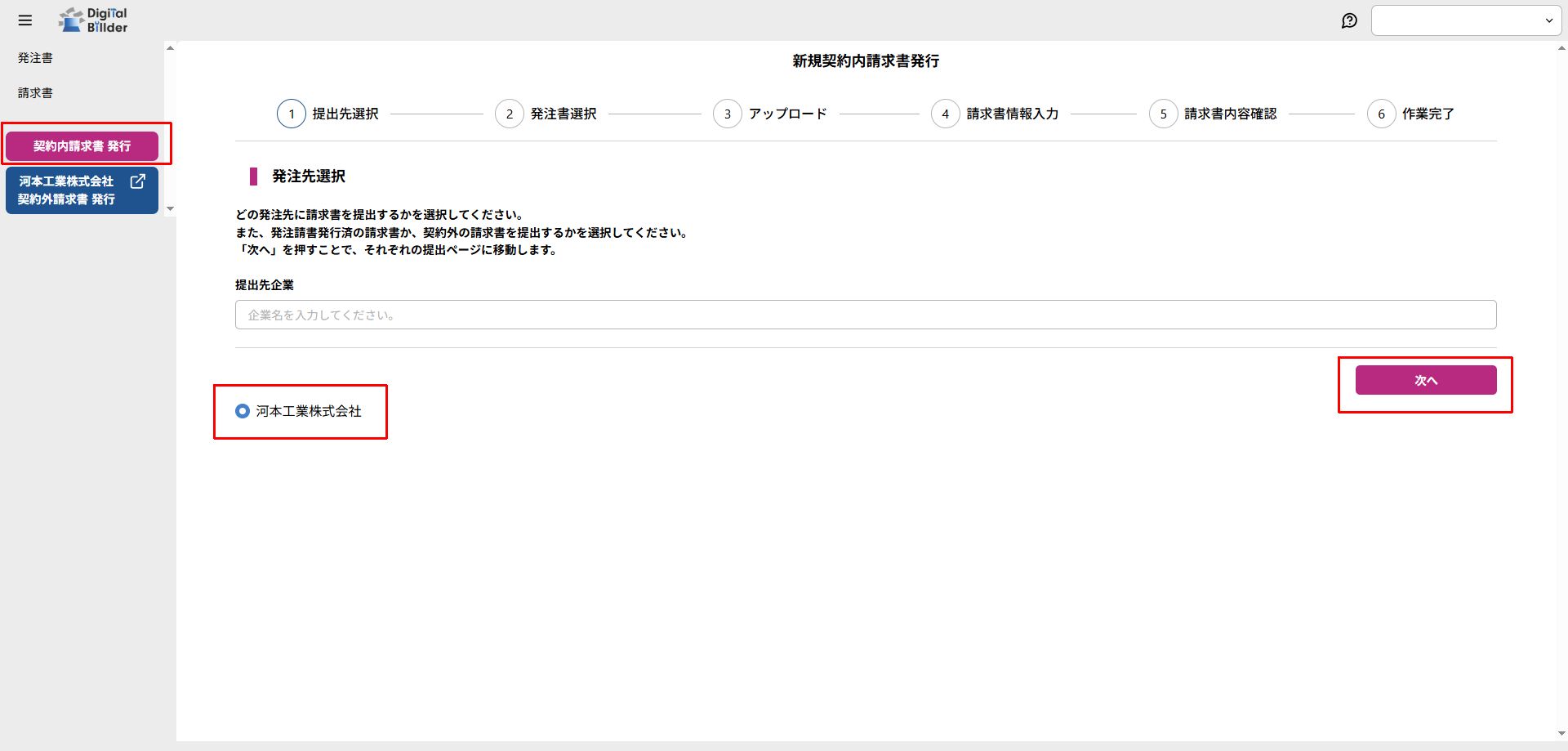Open 請求書 in the sidebar

35,93
